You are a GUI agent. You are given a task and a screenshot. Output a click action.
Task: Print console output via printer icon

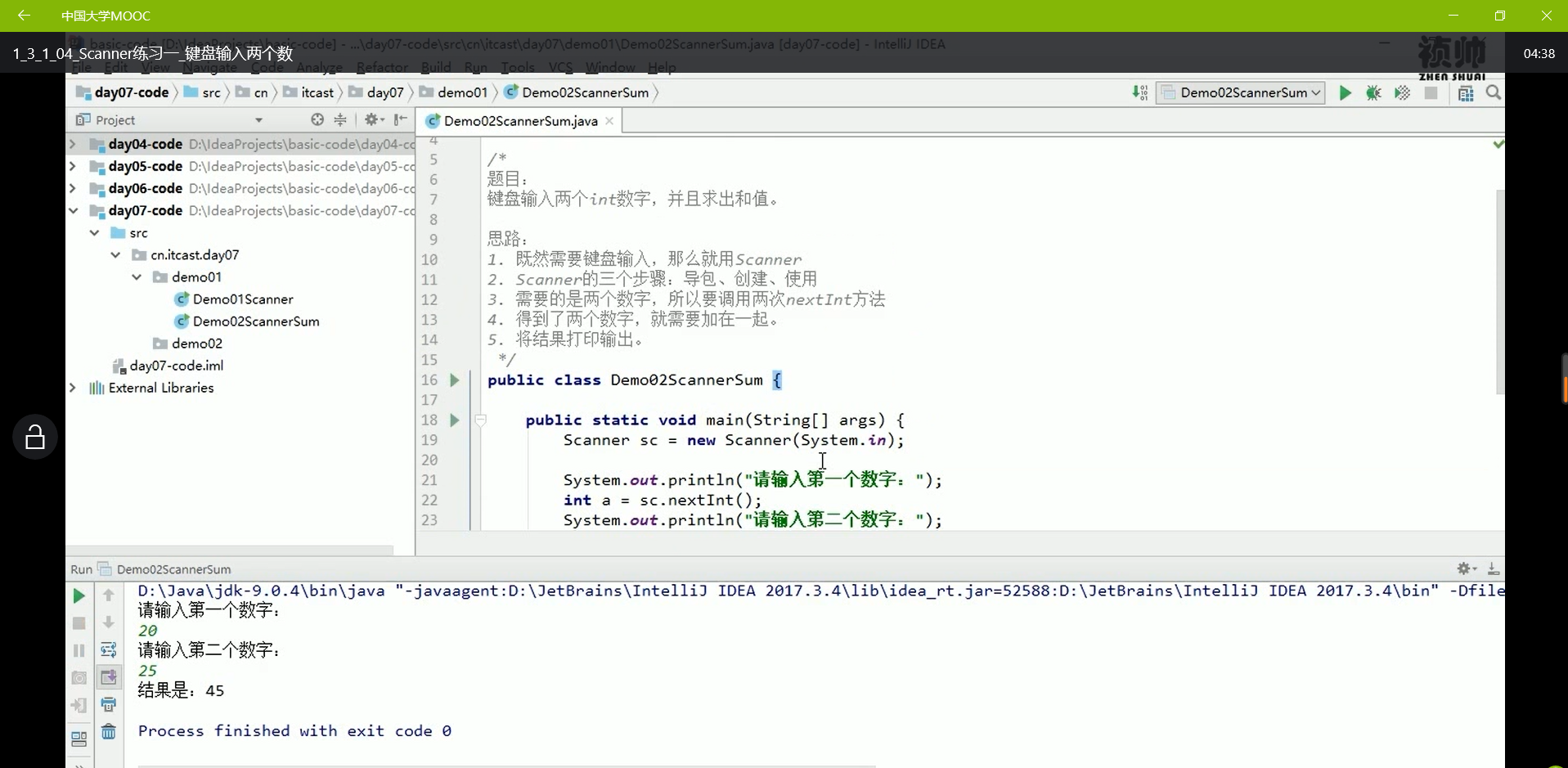click(x=108, y=704)
